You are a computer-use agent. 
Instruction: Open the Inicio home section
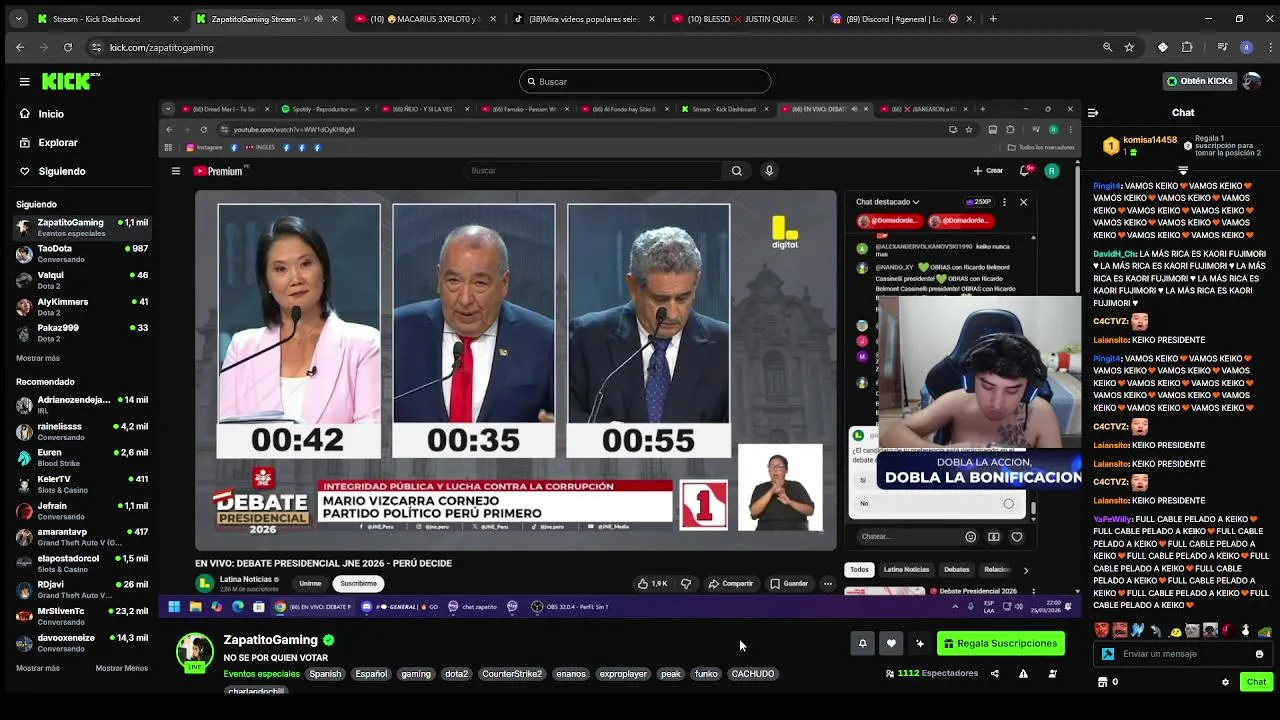(x=42, y=114)
